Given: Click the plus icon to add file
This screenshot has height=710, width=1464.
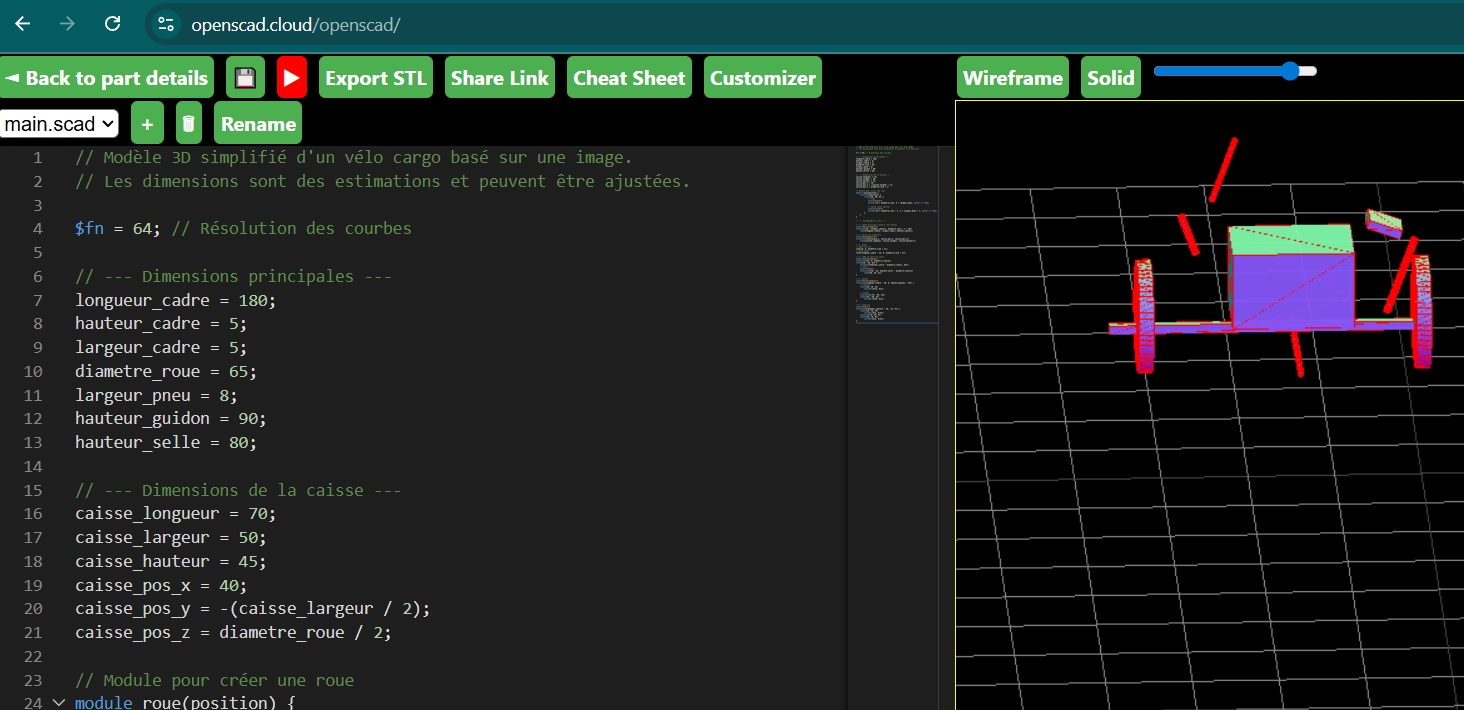Looking at the screenshot, I should pos(147,124).
